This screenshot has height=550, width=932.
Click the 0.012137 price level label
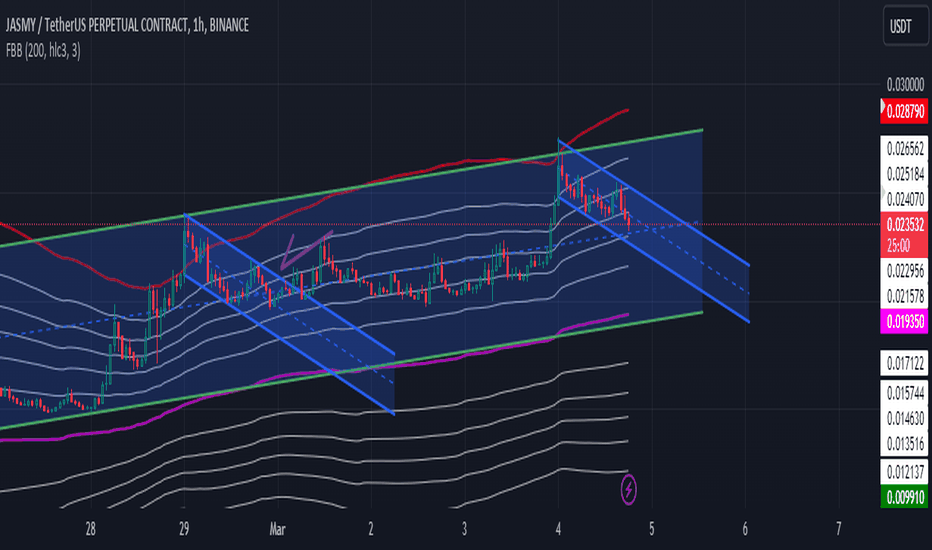[904, 472]
